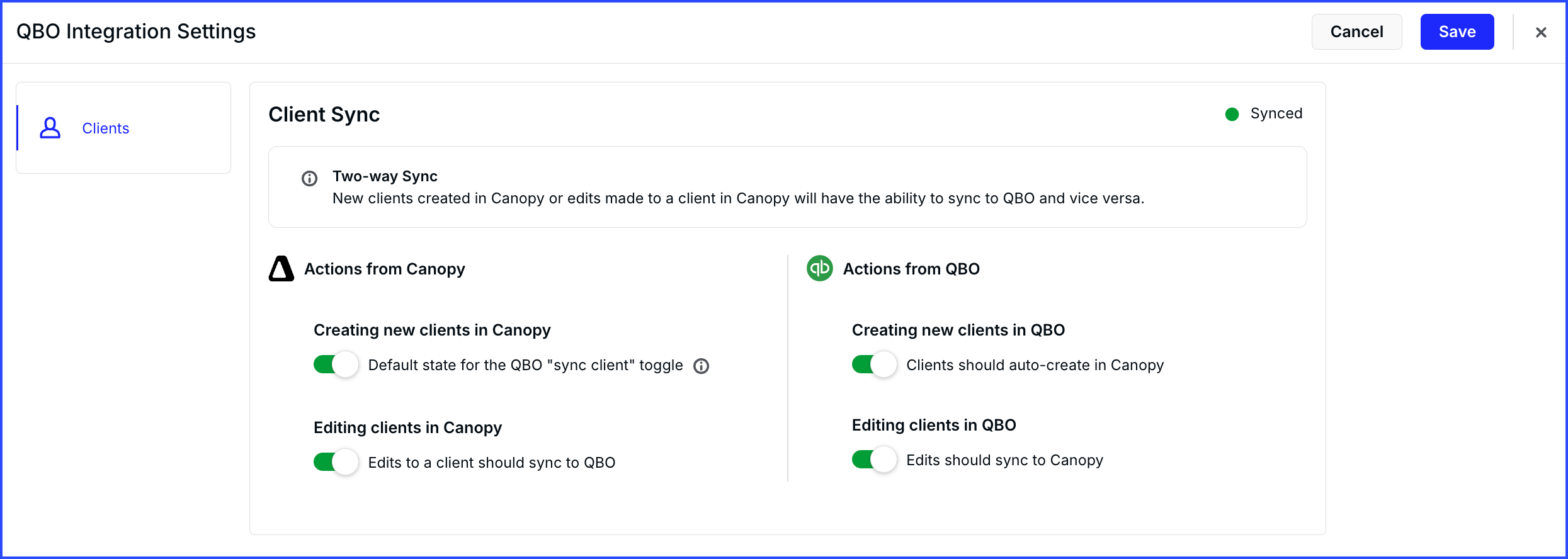Viewport: 1568px width, 559px height.
Task: Click the Synced status text
Action: coord(1276,113)
